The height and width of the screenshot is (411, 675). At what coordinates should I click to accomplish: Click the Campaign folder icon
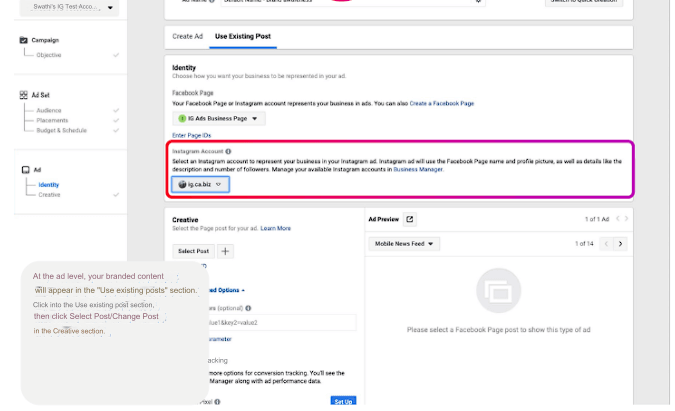click(24, 40)
